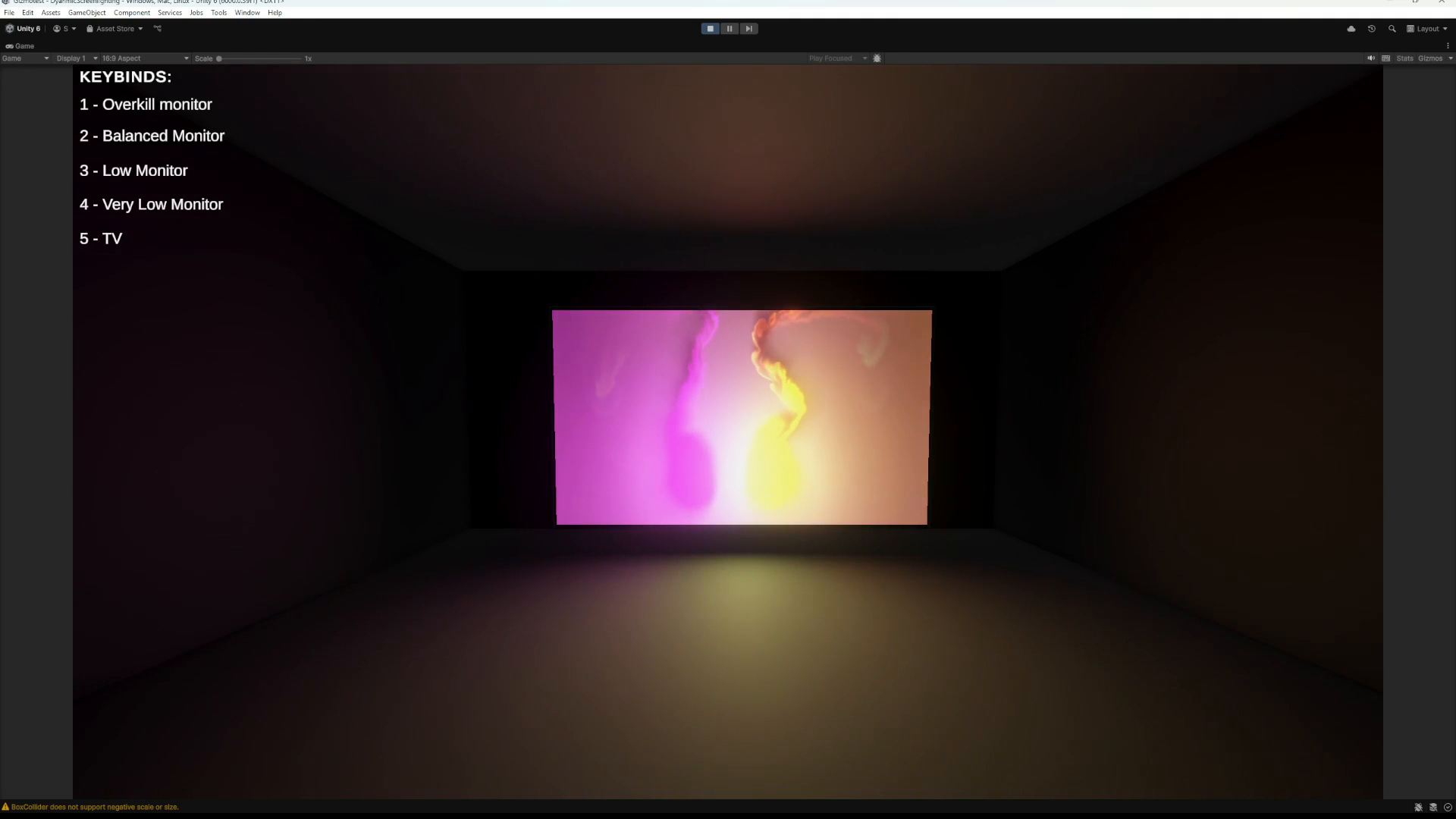The width and height of the screenshot is (1456, 819).
Task: Expand the Gizmos dropdown arrow
Action: coord(1451,58)
